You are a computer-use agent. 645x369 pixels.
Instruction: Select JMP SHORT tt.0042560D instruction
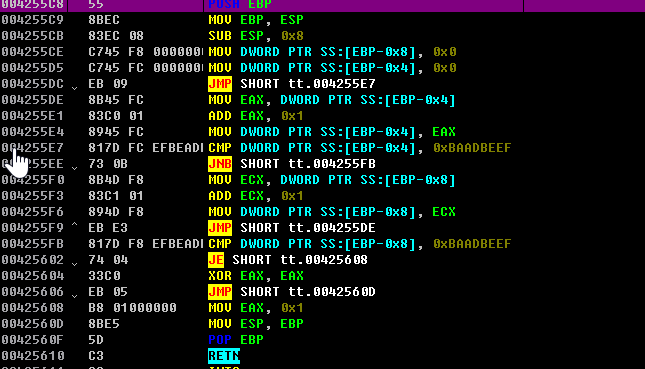point(292,292)
